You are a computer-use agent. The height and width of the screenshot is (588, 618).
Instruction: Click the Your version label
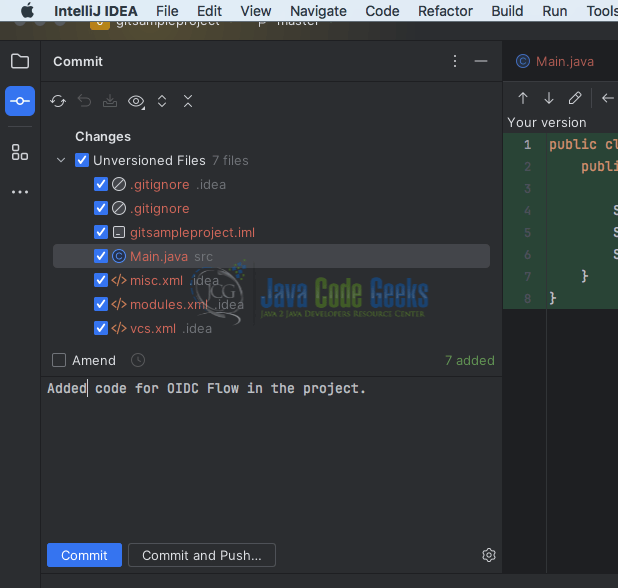(x=547, y=123)
